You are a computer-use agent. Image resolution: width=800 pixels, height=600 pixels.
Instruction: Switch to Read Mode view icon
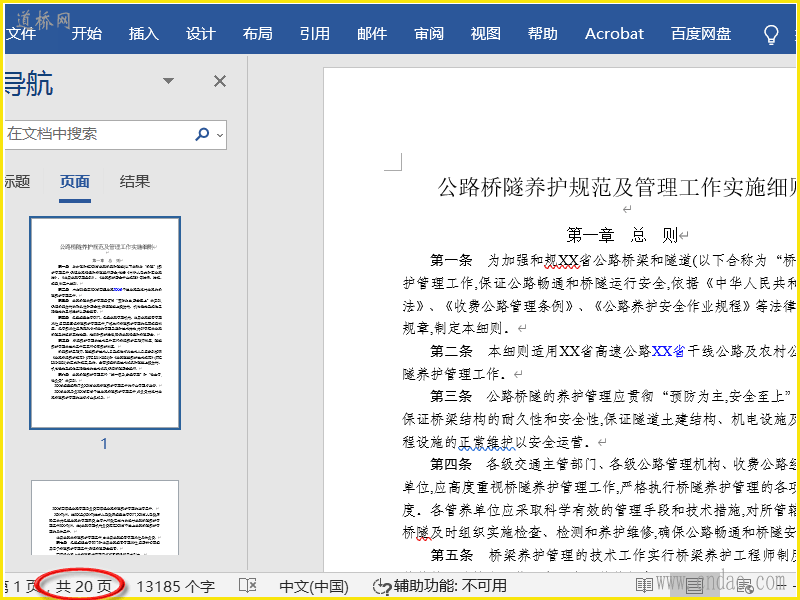pos(645,585)
